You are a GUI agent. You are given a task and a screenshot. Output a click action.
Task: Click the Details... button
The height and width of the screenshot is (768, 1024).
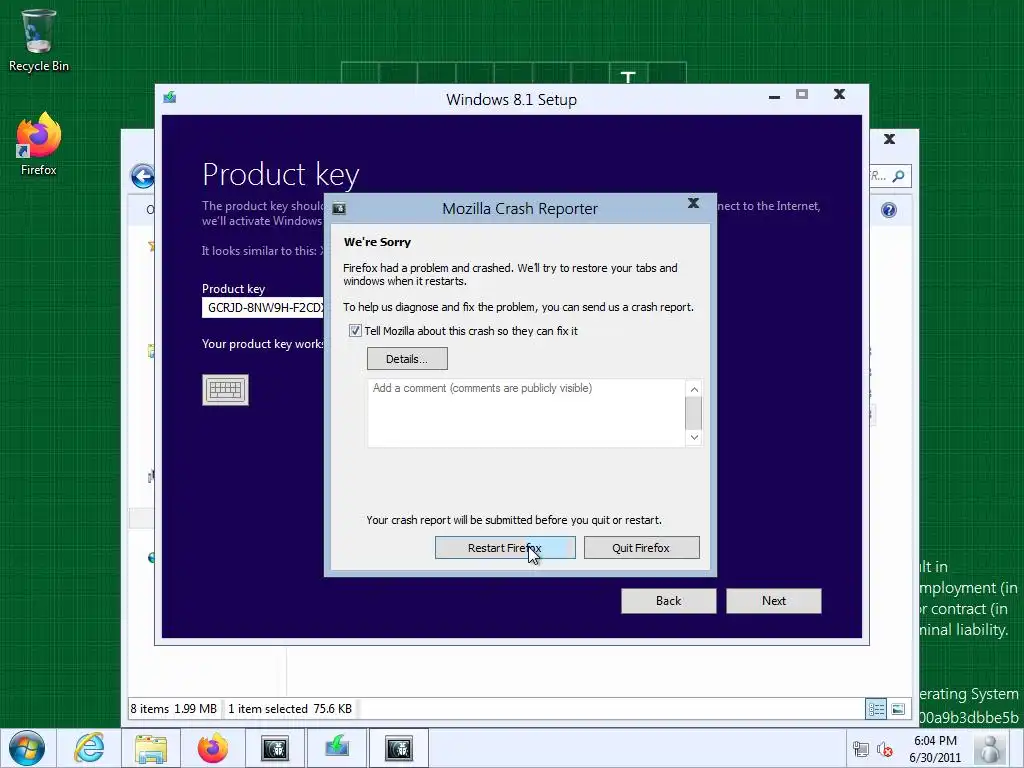coord(407,359)
